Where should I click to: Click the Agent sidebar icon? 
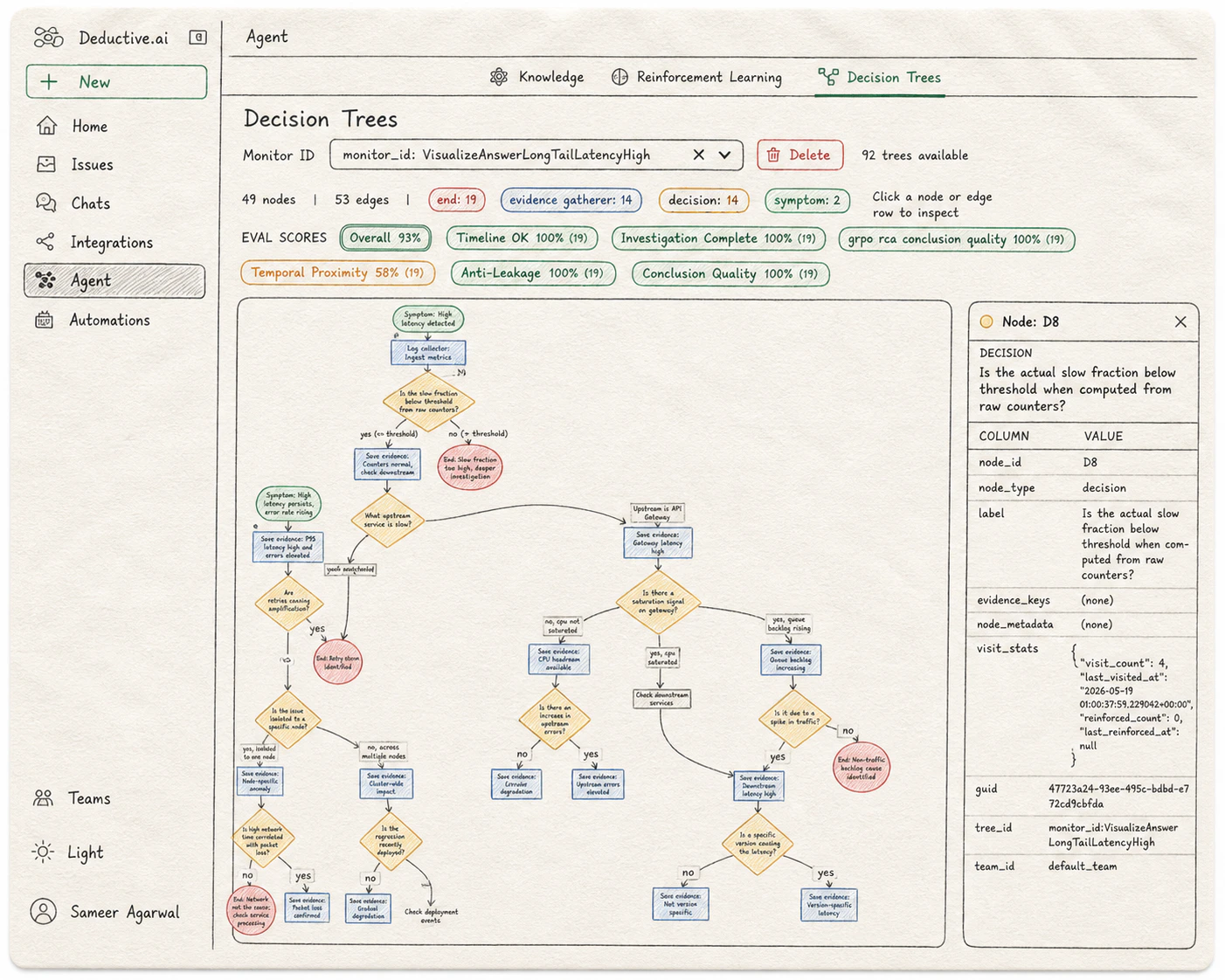[x=45, y=280]
